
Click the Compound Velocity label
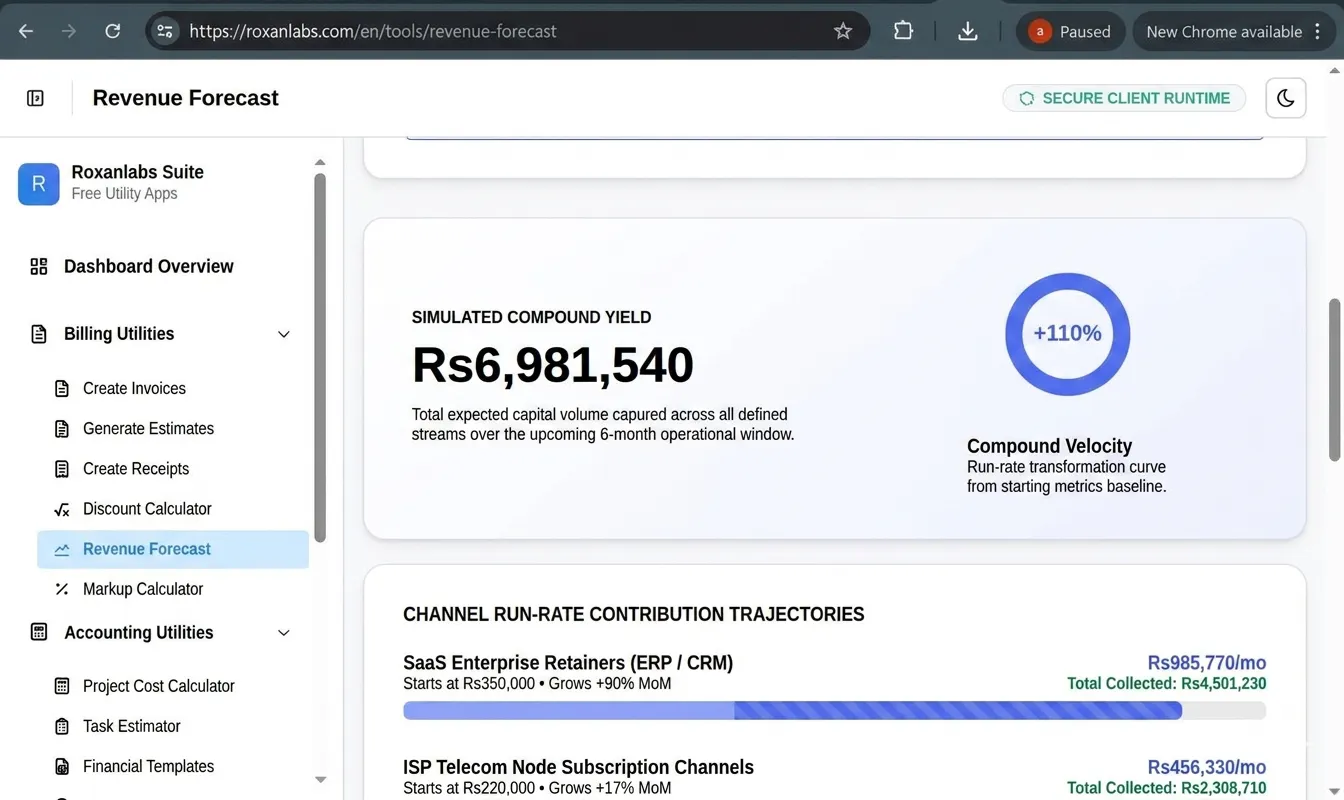pos(1049,446)
